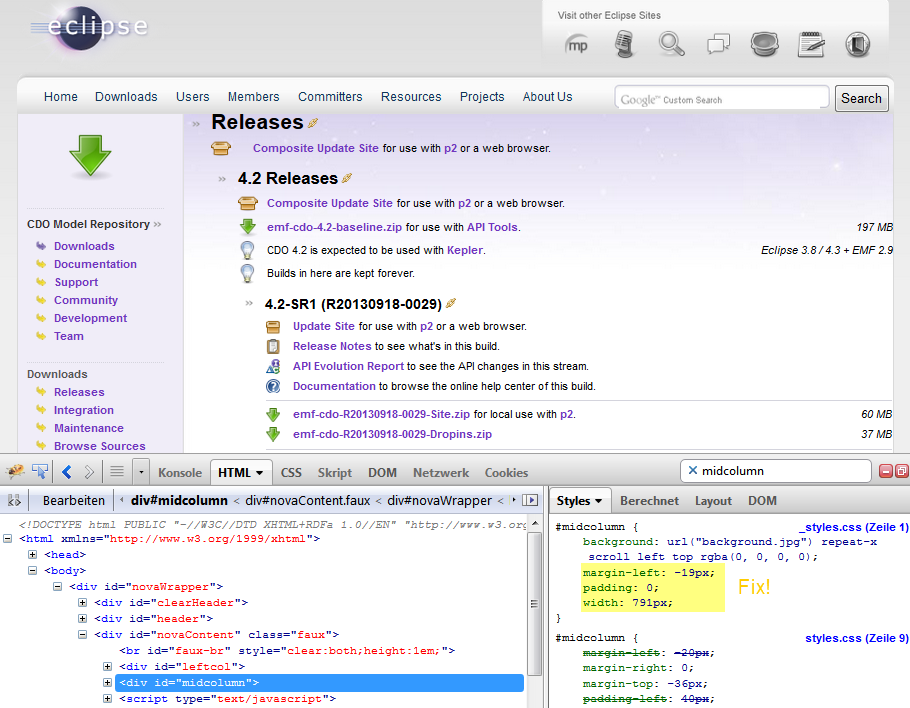Open the book-shaped Eclipse site icon
This screenshot has width=910, height=708.
pyautogui.click(x=858, y=45)
